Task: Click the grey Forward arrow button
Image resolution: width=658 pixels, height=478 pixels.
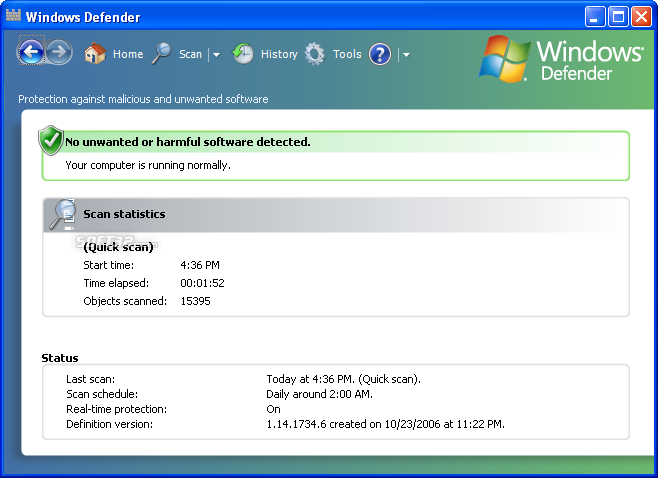Action: pyautogui.click(x=59, y=52)
